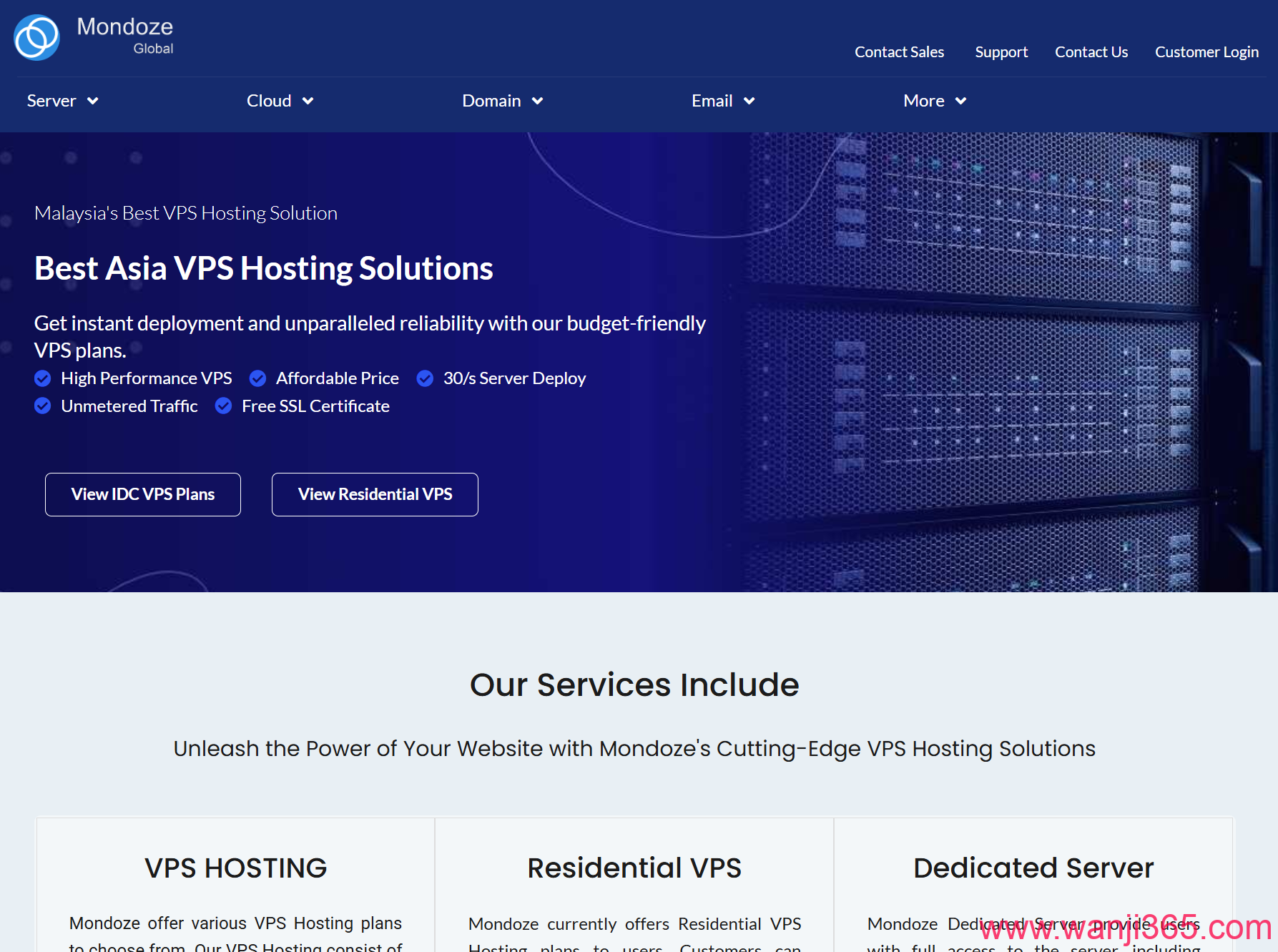Click the checkmark icon beside Affordable Price

tap(258, 378)
